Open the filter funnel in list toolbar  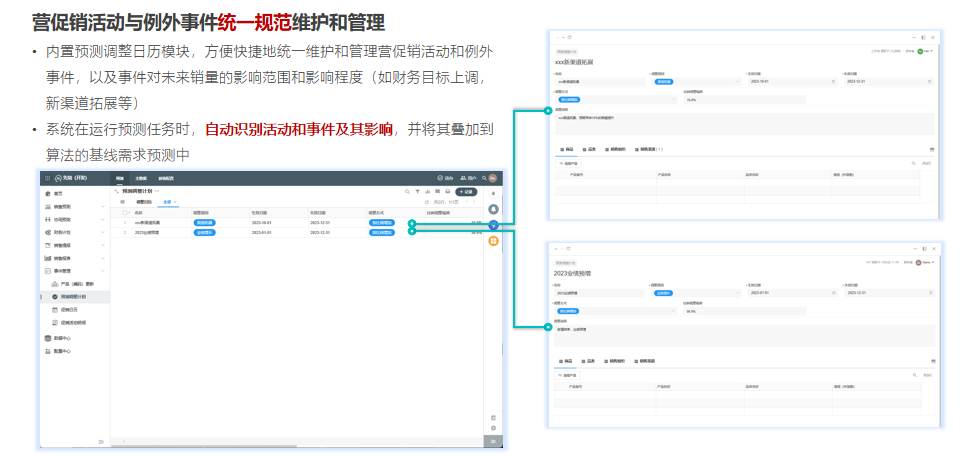[418, 192]
